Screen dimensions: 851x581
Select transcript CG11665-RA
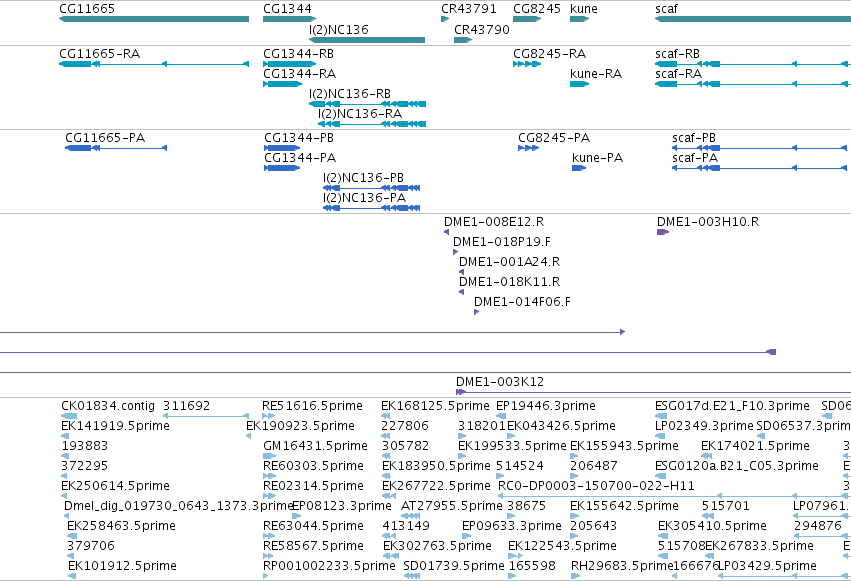154,64
